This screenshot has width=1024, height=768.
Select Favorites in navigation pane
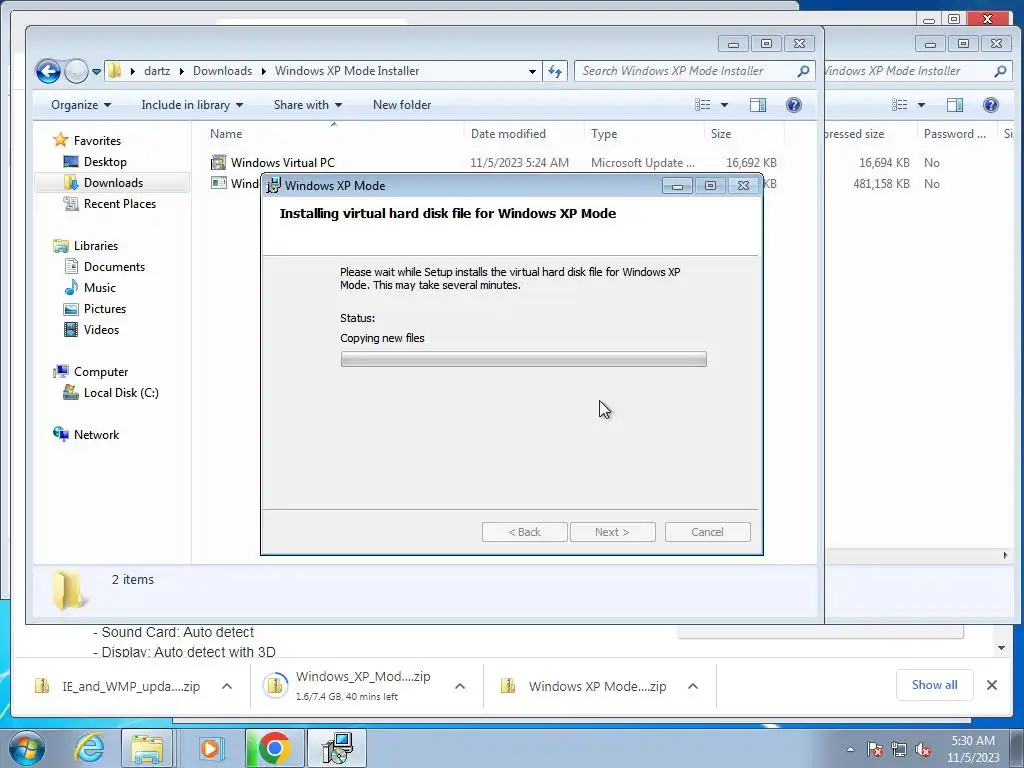tap(97, 140)
